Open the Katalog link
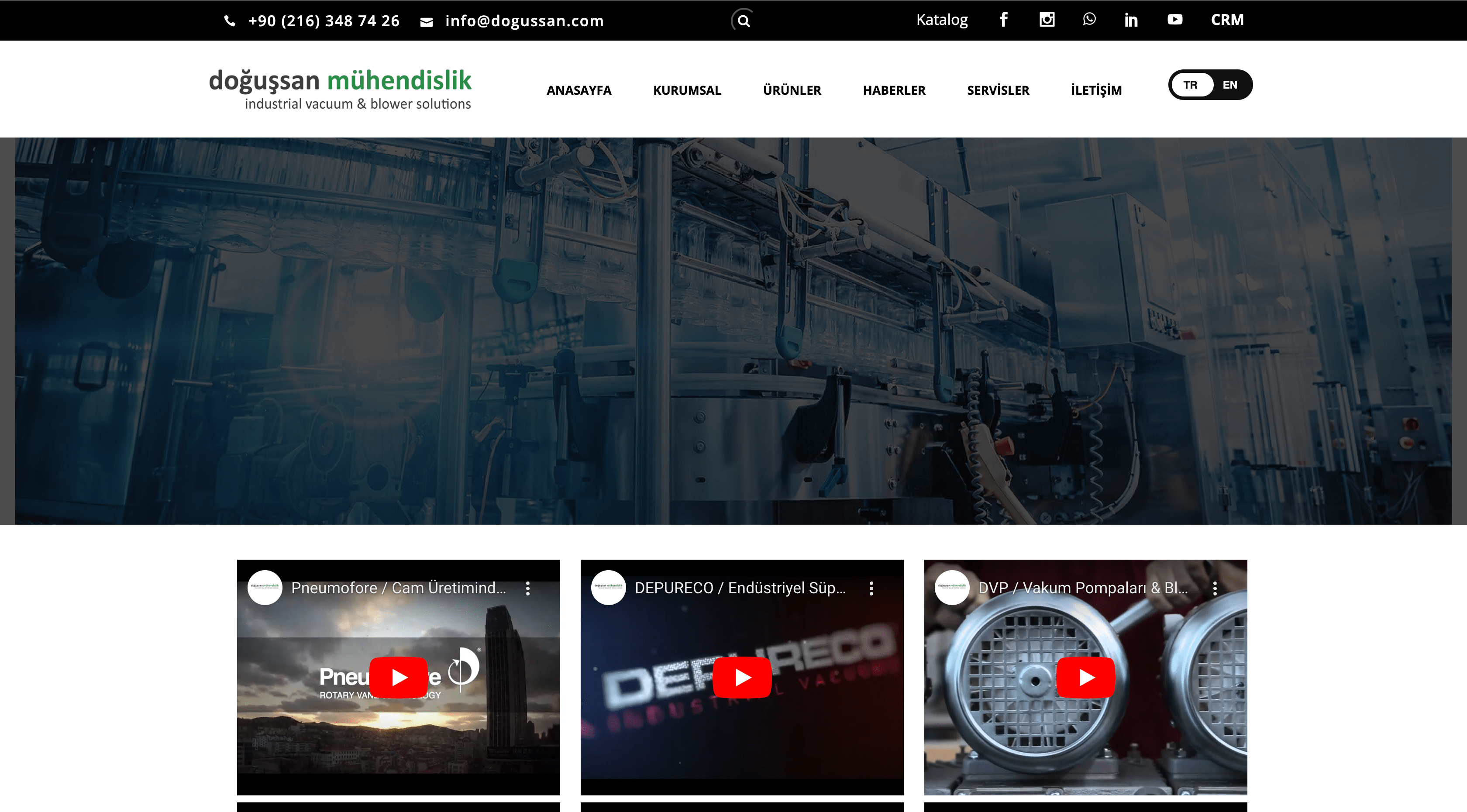 (941, 20)
